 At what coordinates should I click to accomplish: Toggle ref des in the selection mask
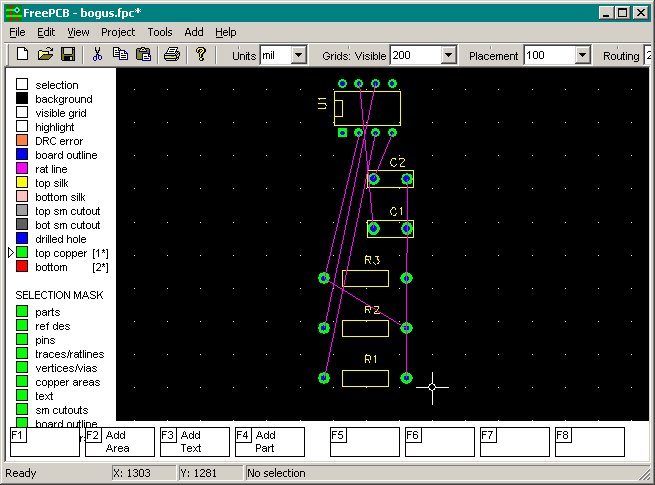[x=22, y=325]
